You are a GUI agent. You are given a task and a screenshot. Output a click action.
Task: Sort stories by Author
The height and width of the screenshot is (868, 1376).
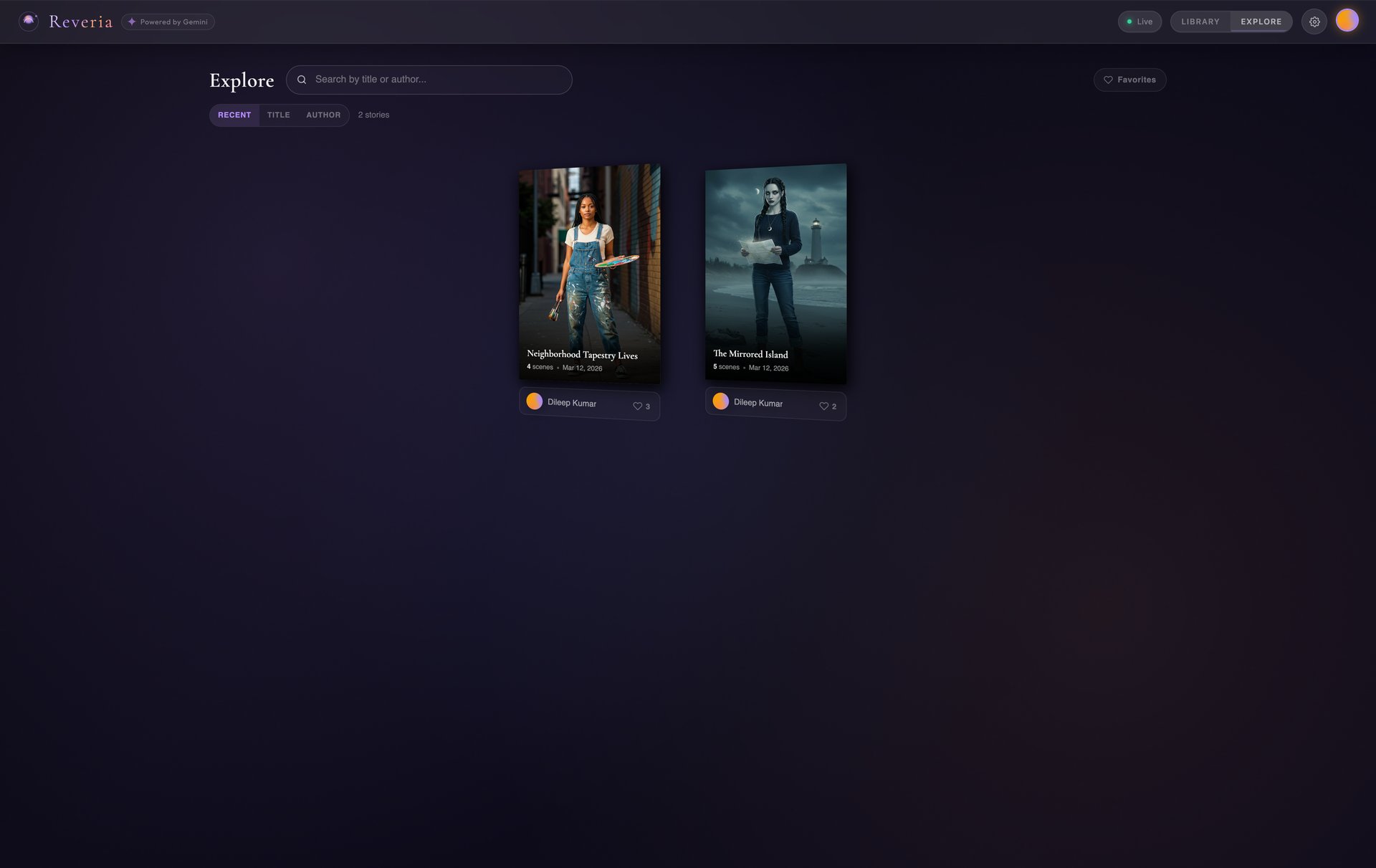tap(323, 115)
